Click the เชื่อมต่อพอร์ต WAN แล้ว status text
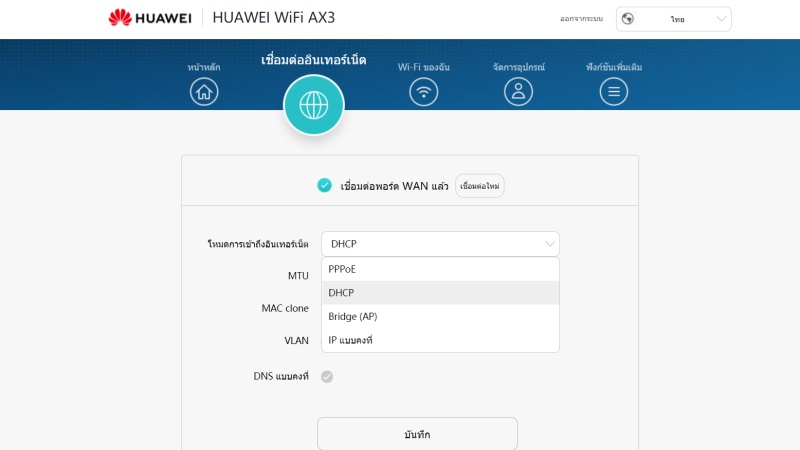Viewport: 800px width, 450px height. (x=394, y=186)
